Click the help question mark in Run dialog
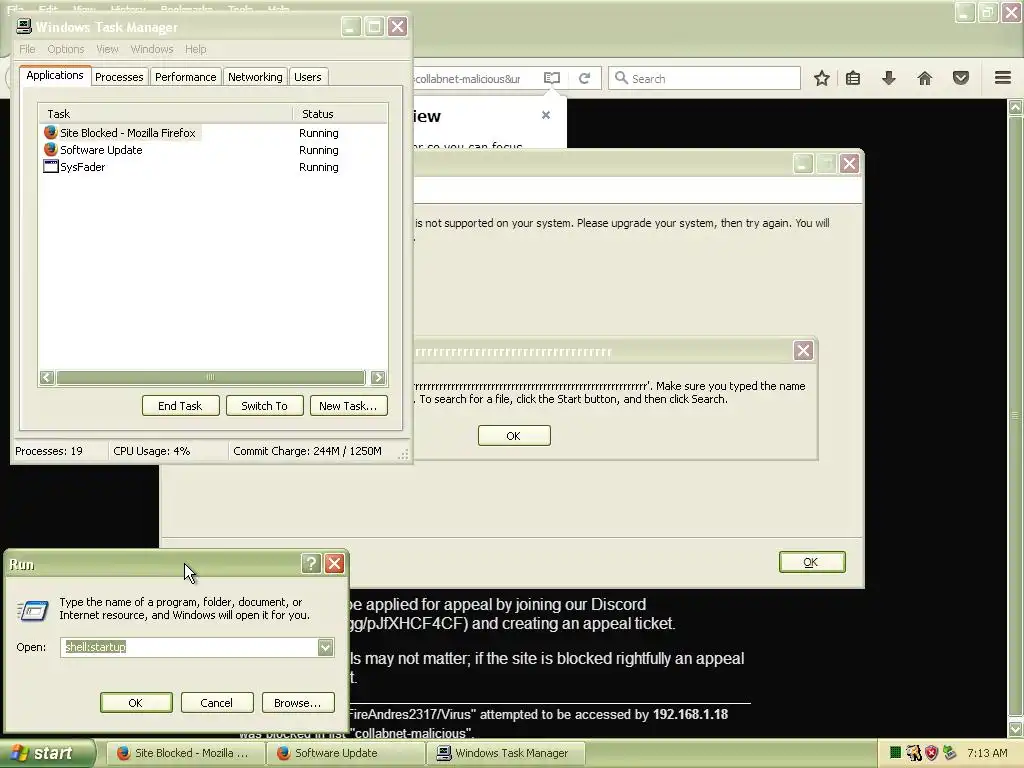1024x768 pixels. tap(312, 564)
